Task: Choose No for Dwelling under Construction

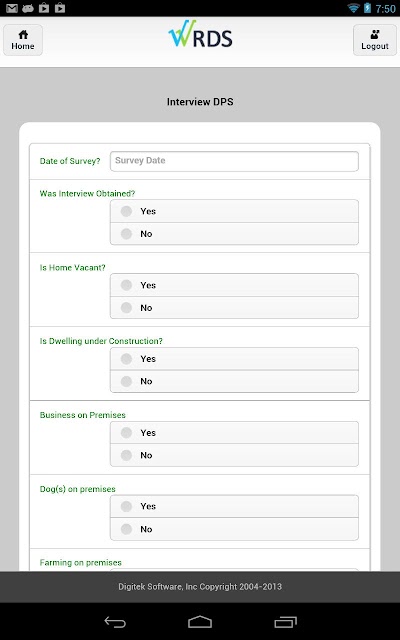Action: point(234,381)
